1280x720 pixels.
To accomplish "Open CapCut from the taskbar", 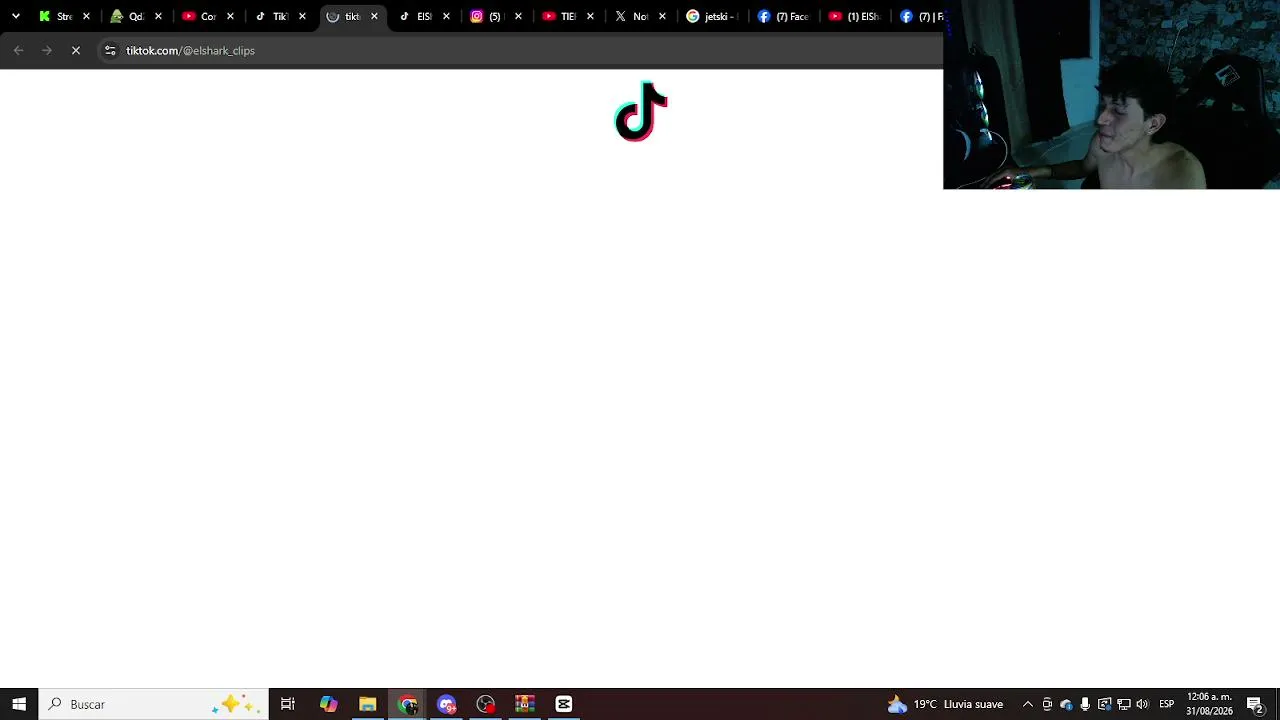I will pos(564,704).
